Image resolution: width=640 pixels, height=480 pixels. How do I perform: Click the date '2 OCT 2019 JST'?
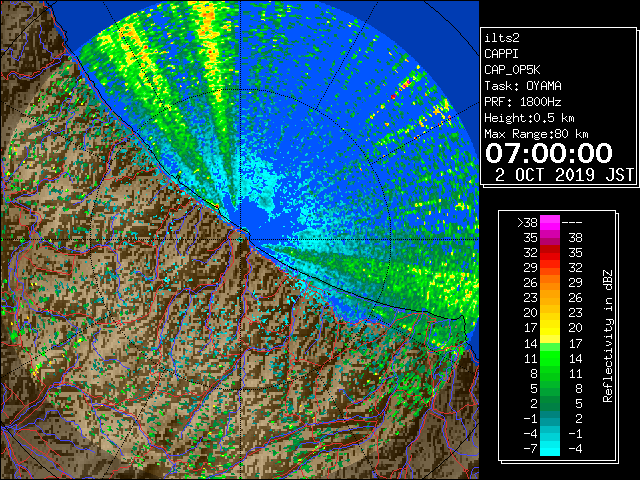coord(564,175)
